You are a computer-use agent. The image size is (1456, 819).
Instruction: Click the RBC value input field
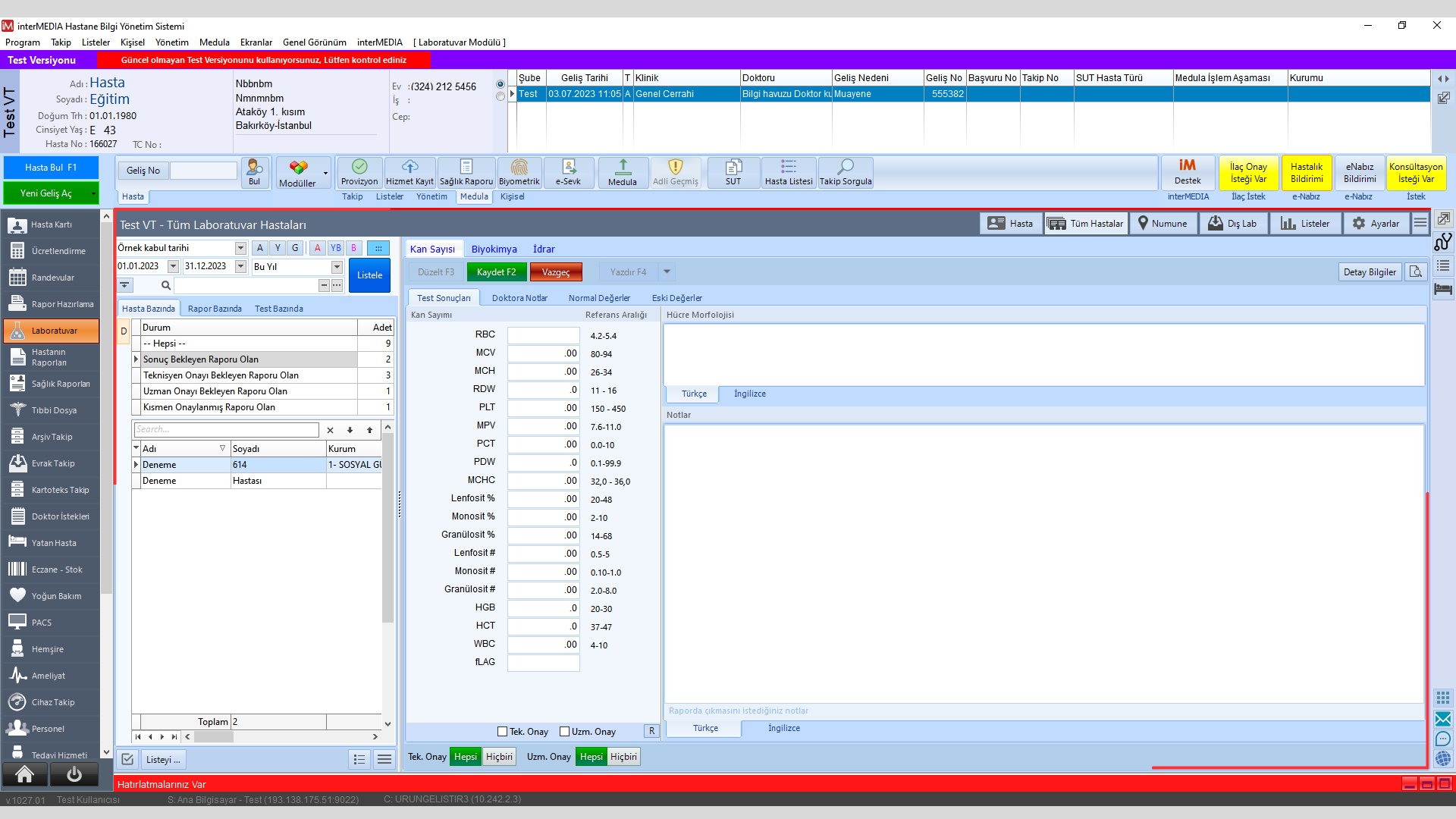point(543,335)
